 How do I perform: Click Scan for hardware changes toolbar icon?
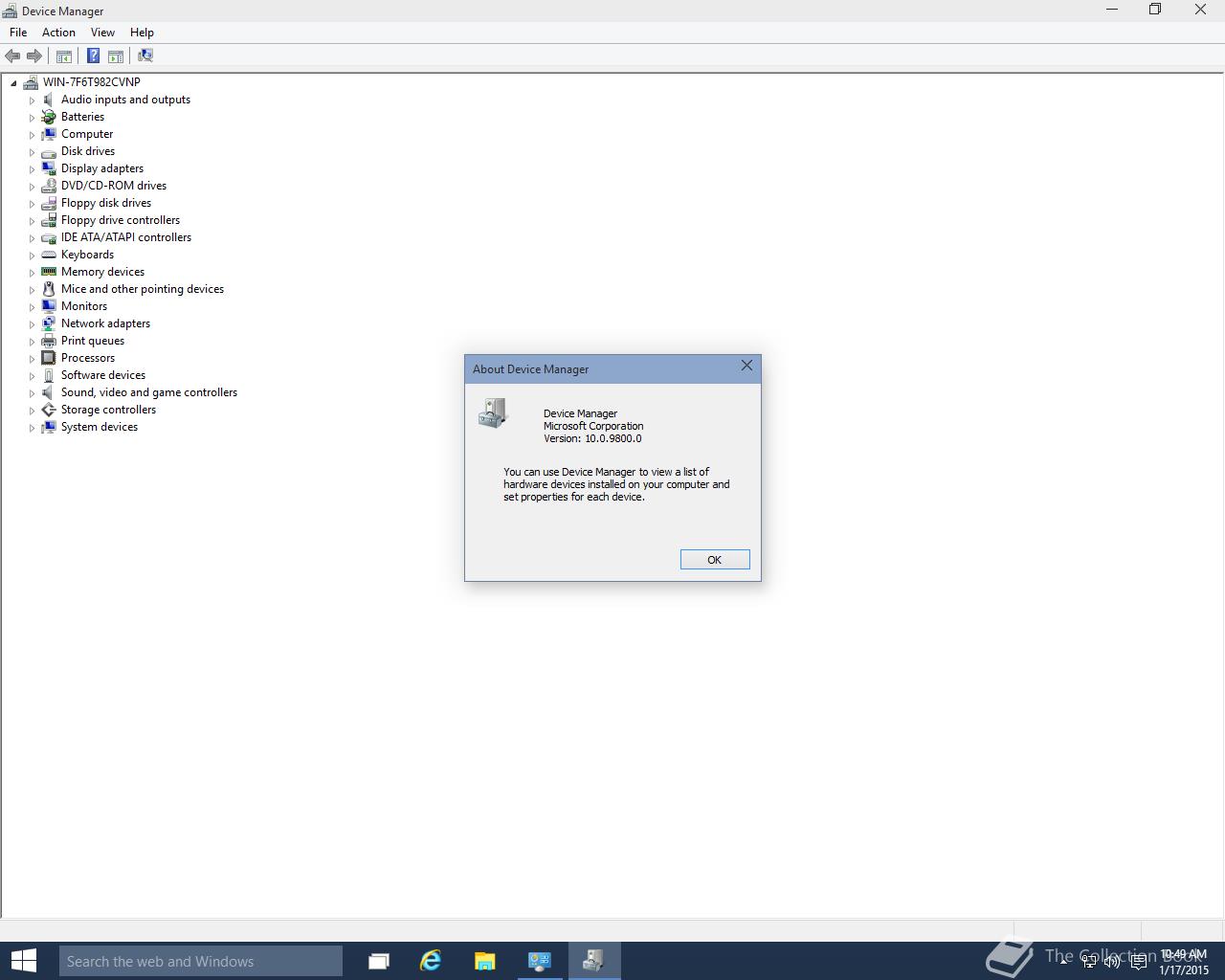(x=145, y=56)
